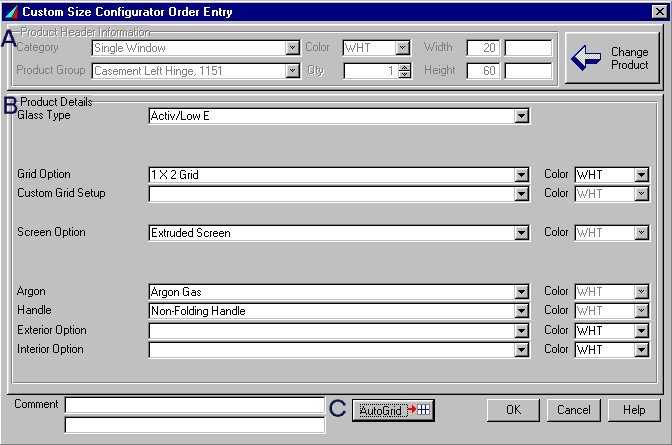Open the Handle dropdown
The height and width of the screenshot is (445, 672).
(521, 311)
